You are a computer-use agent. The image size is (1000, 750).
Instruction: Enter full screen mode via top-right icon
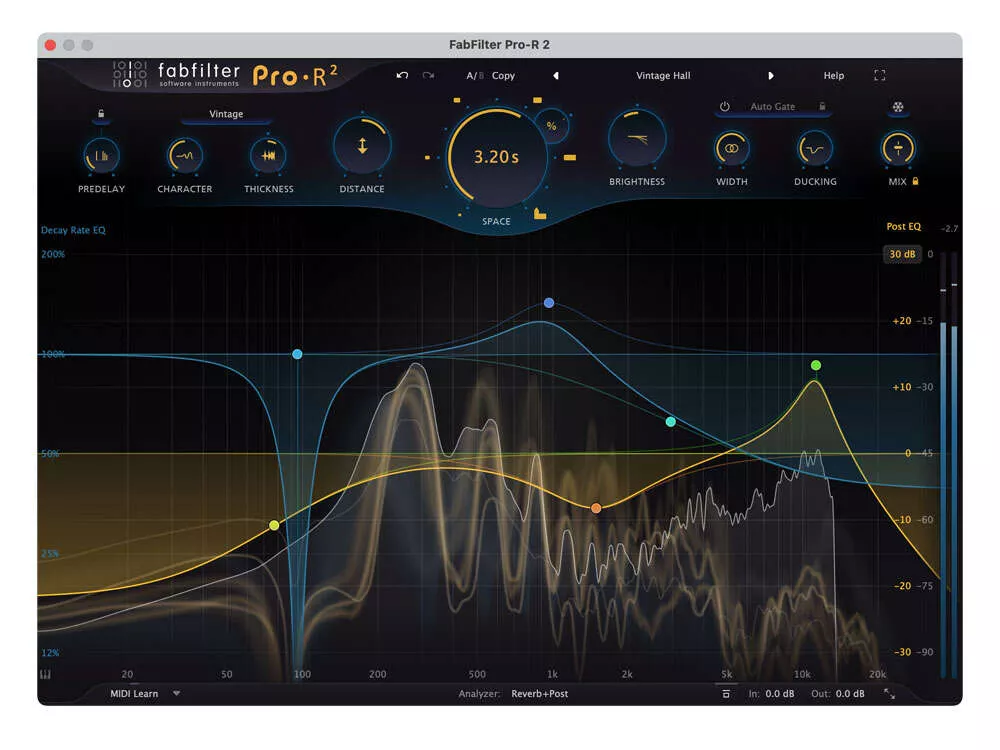coord(880,76)
